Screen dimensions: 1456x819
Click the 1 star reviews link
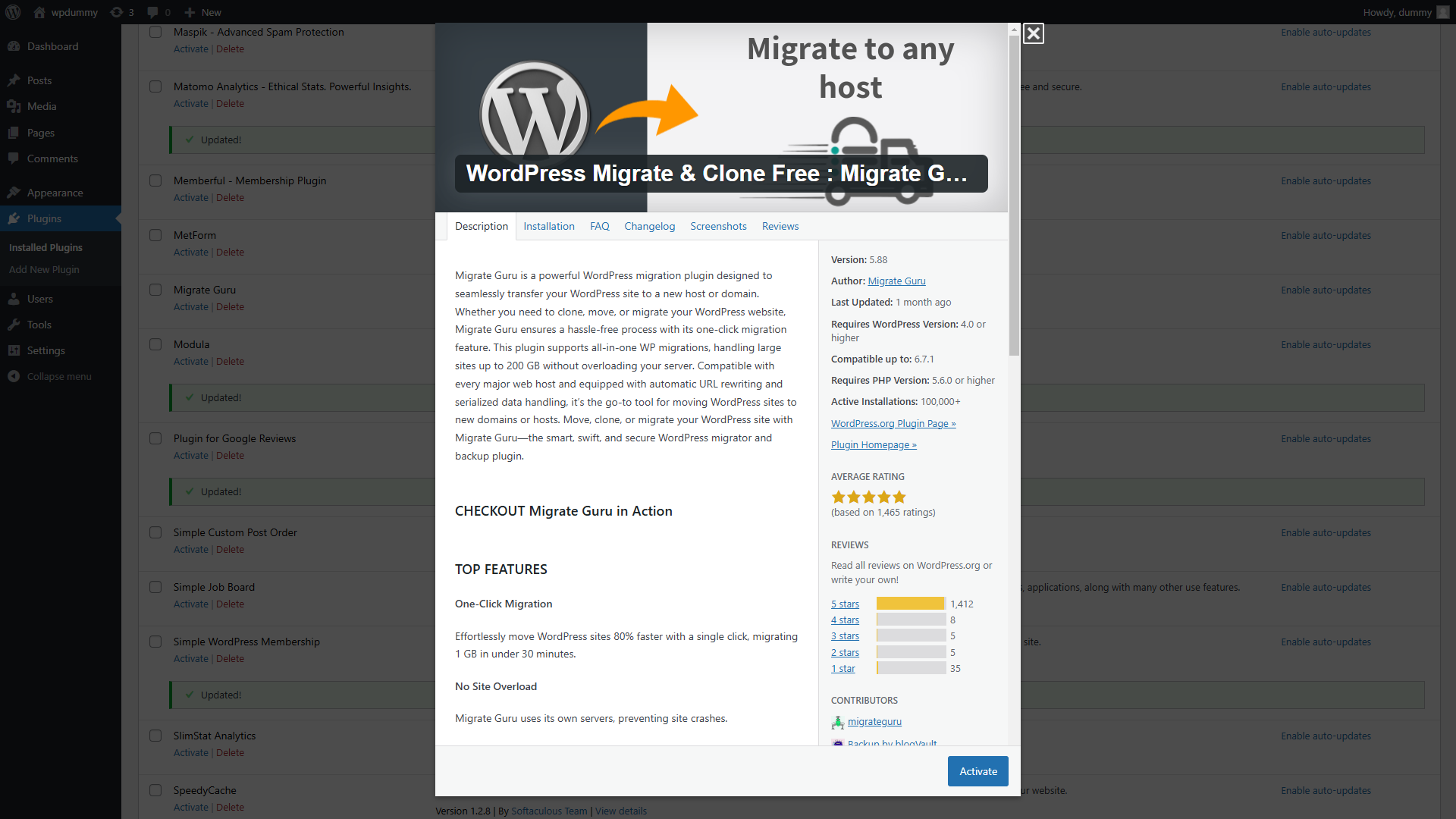point(843,668)
